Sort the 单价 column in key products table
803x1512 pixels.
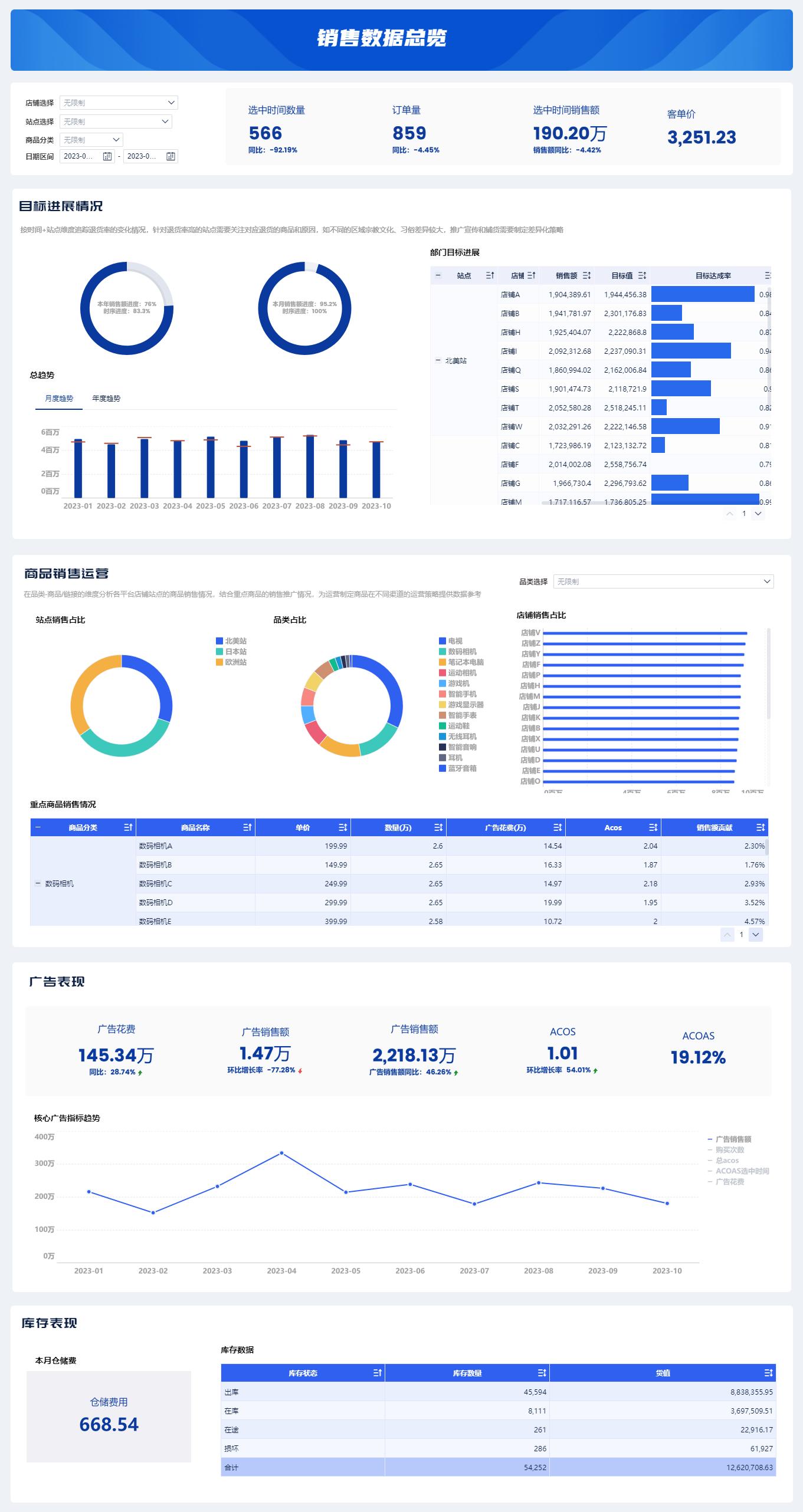coord(343,827)
